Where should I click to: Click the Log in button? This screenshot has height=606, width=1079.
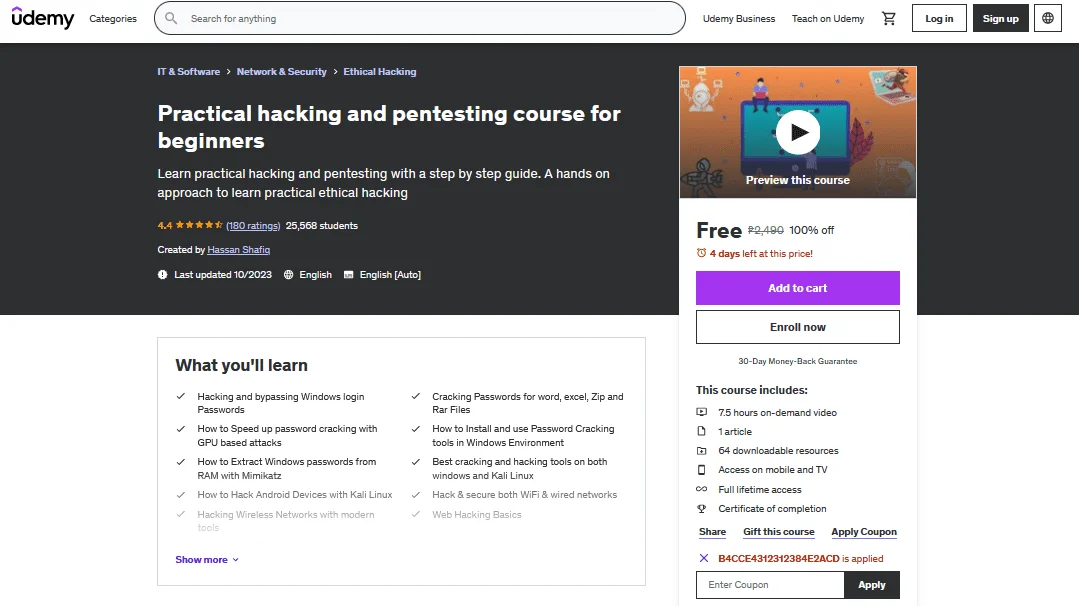(x=939, y=19)
